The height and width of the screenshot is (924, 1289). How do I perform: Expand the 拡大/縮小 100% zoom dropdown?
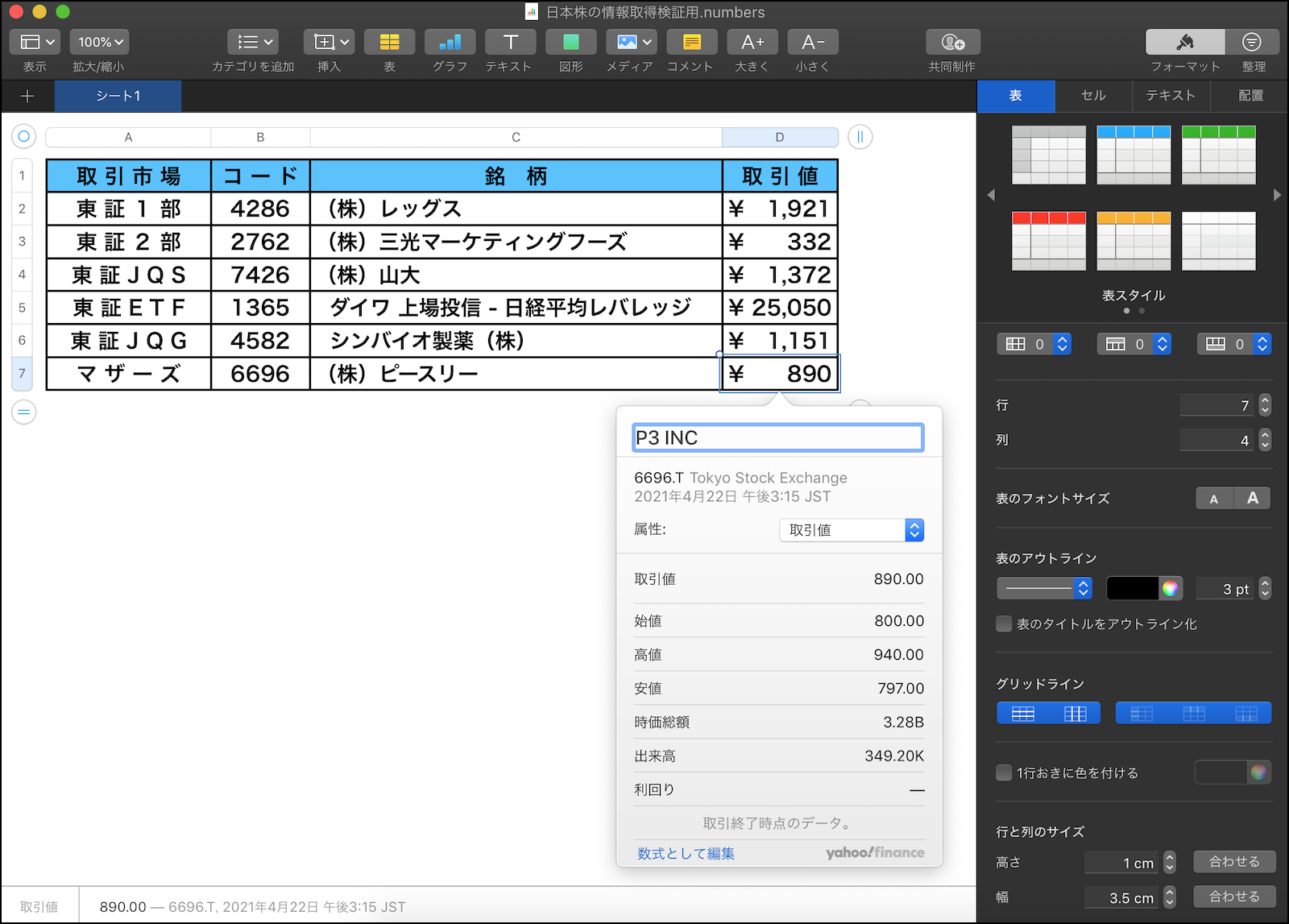pos(100,42)
